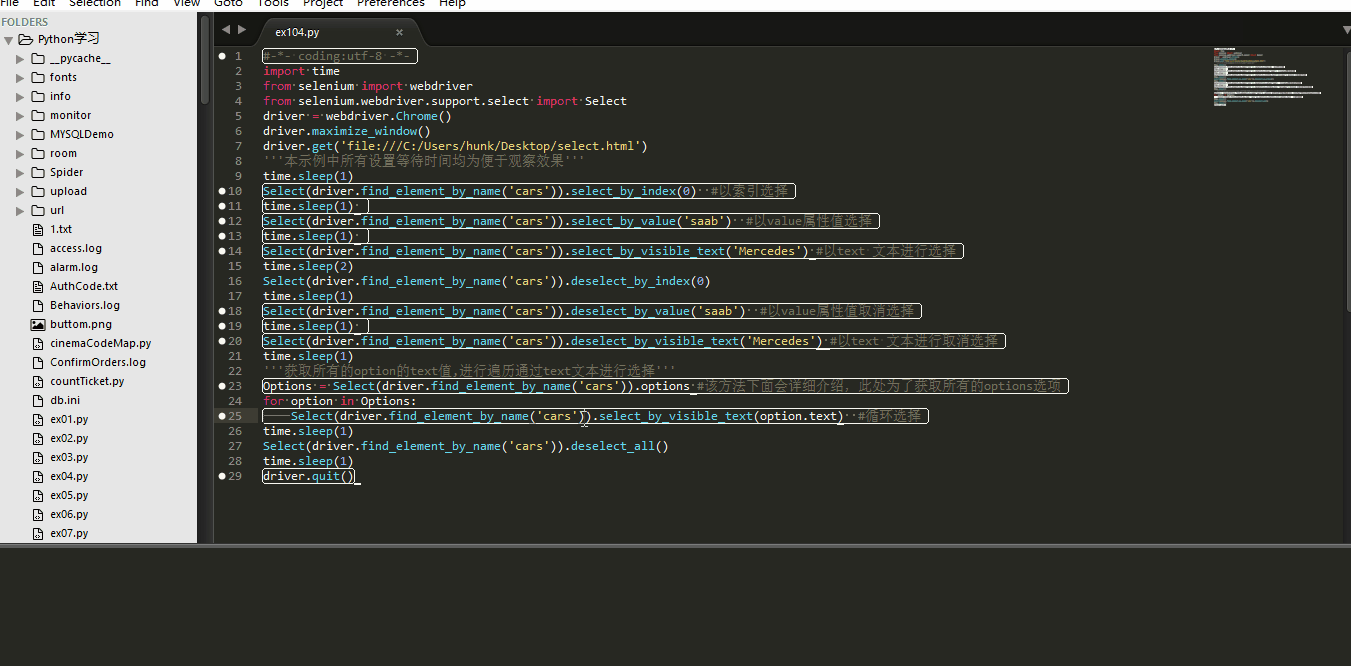Click the folder icon next to Spider
The height and width of the screenshot is (666, 1351).
pos(38,172)
